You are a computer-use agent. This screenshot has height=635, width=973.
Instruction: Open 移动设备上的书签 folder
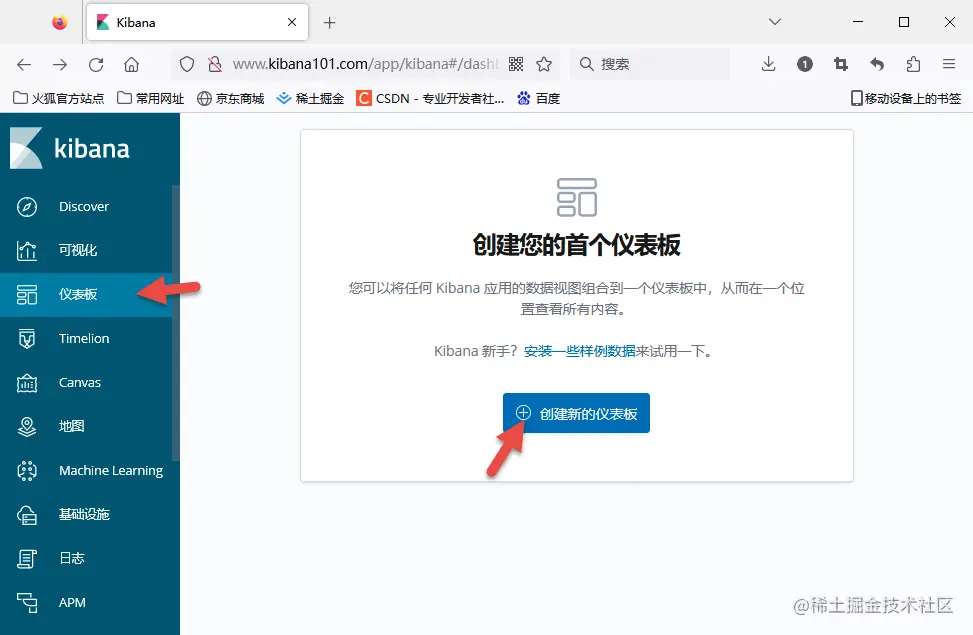[906, 98]
